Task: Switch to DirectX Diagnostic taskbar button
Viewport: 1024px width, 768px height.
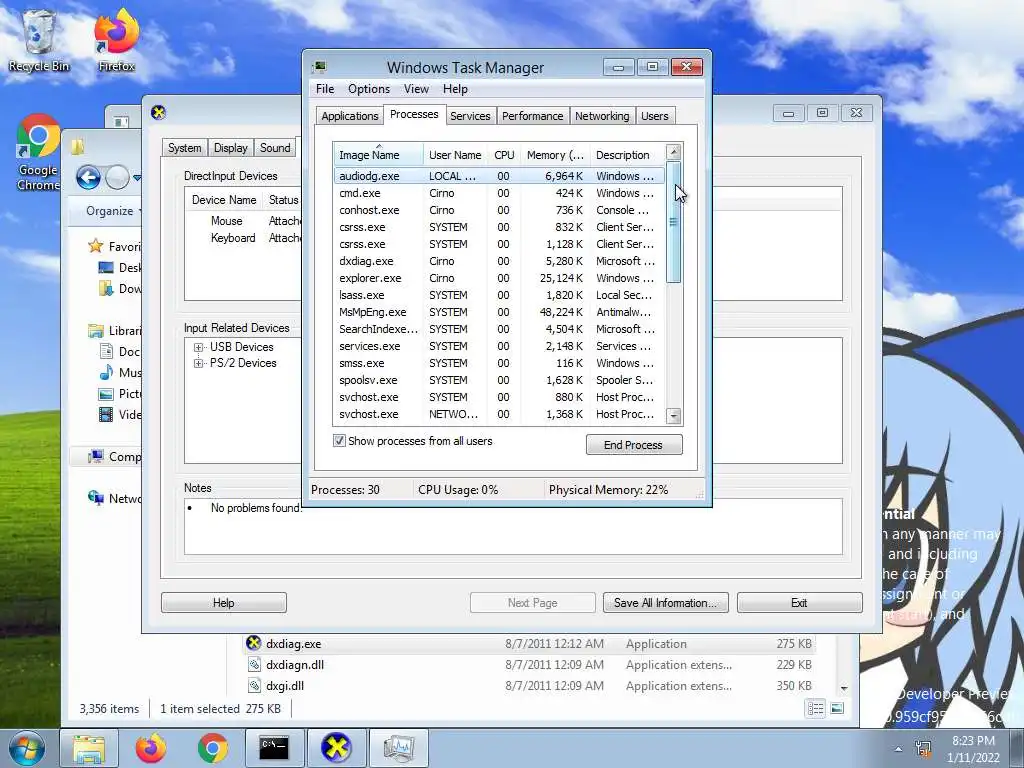Action: 336,748
